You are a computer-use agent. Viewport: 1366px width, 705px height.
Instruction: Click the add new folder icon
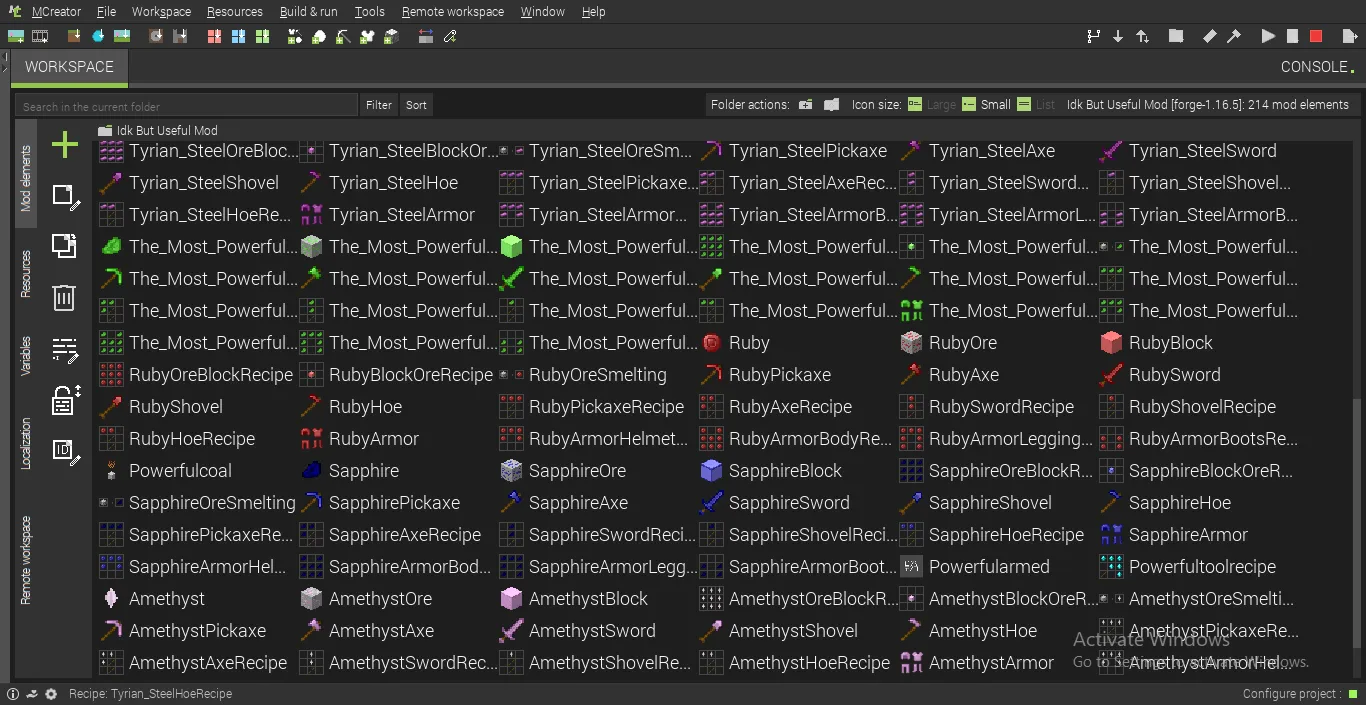[x=806, y=104]
